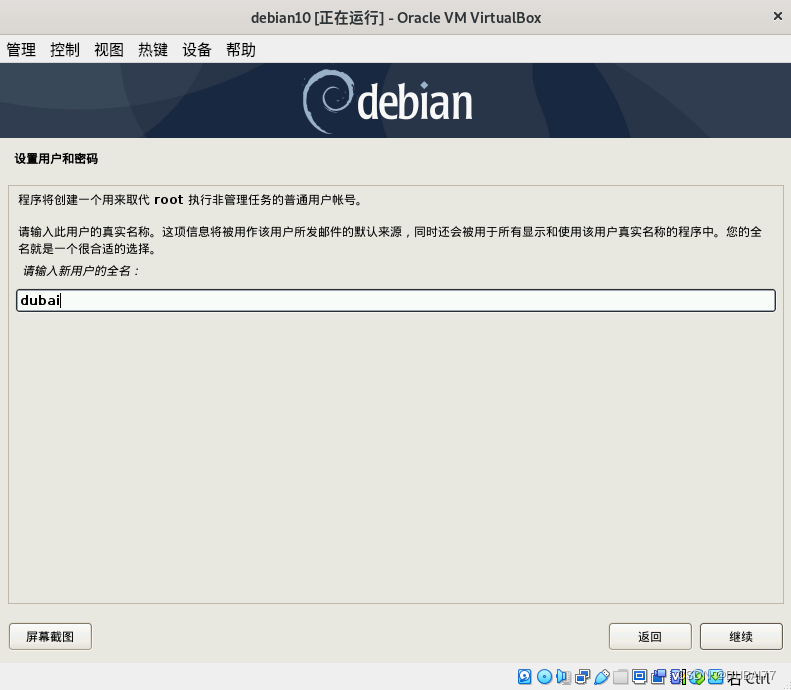
Task: Click the Debian logo banner
Action: (396, 100)
